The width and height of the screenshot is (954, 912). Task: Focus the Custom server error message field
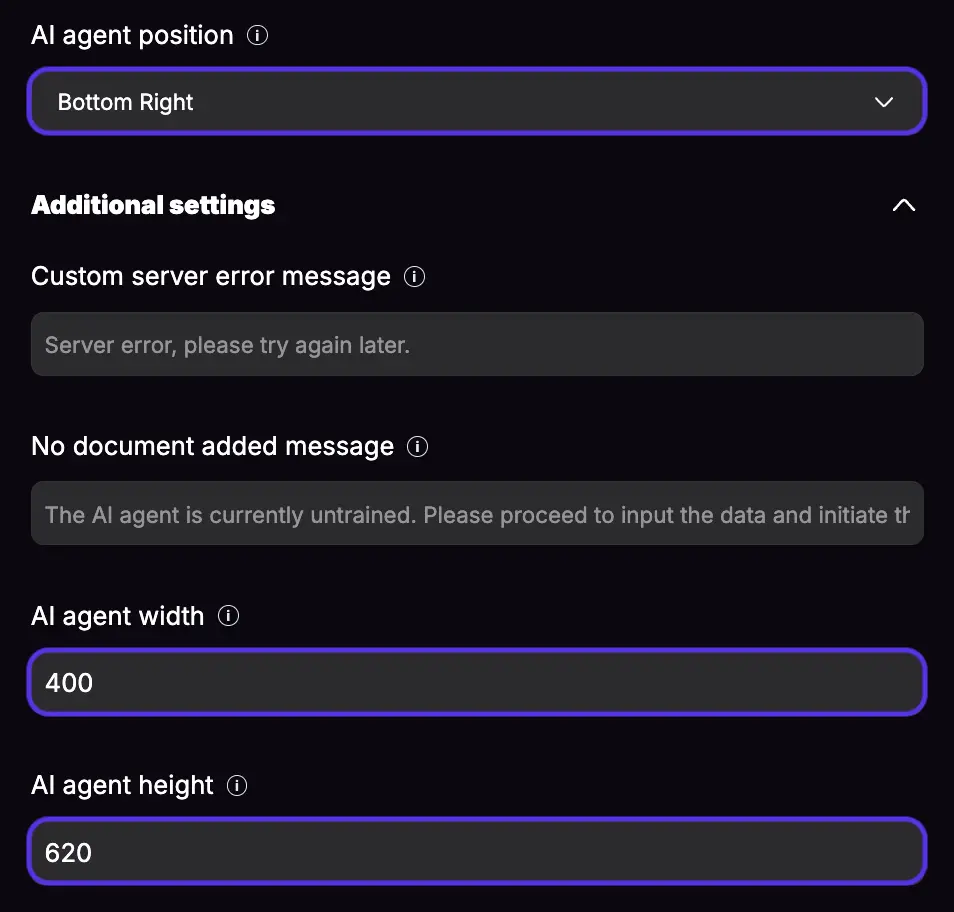pyautogui.click(x=477, y=344)
